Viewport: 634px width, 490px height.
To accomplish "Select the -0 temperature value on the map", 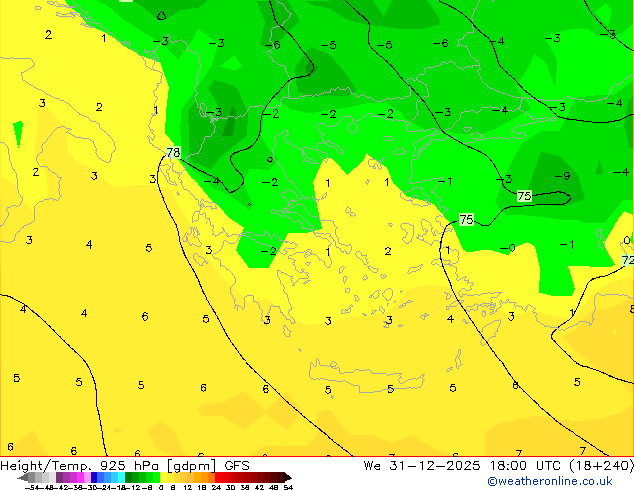I will [508, 248].
